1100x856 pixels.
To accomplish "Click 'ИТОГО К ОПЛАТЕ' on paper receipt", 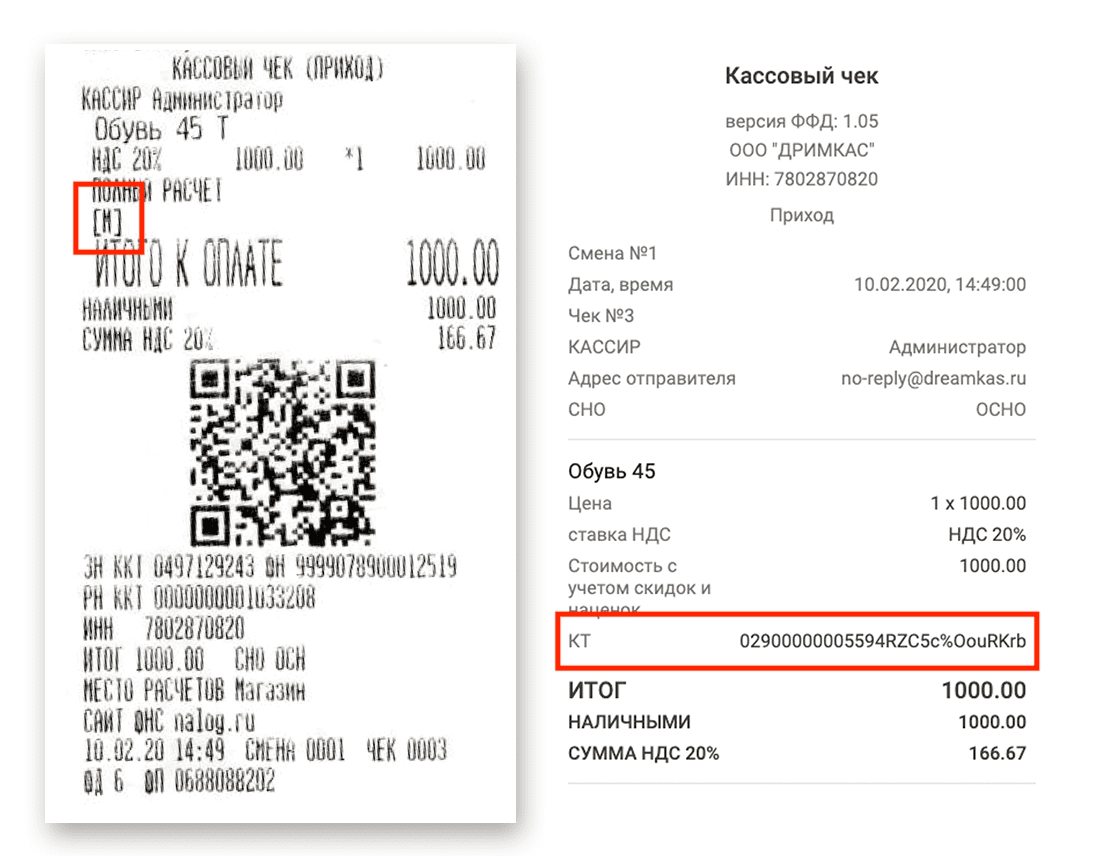I will (x=189, y=264).
